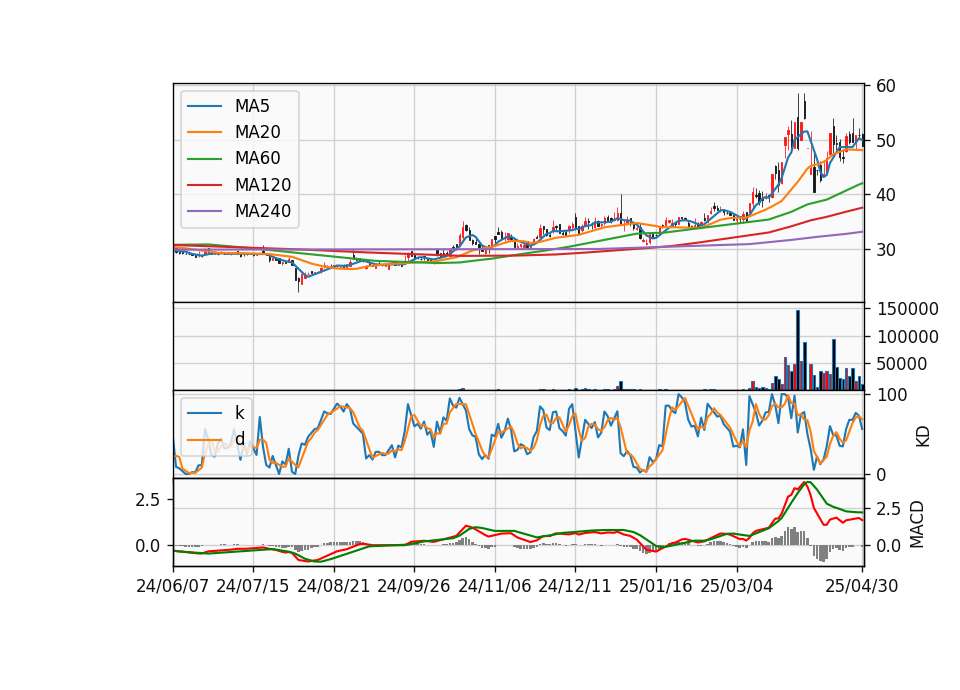Click the MA240 legend label

263,211
